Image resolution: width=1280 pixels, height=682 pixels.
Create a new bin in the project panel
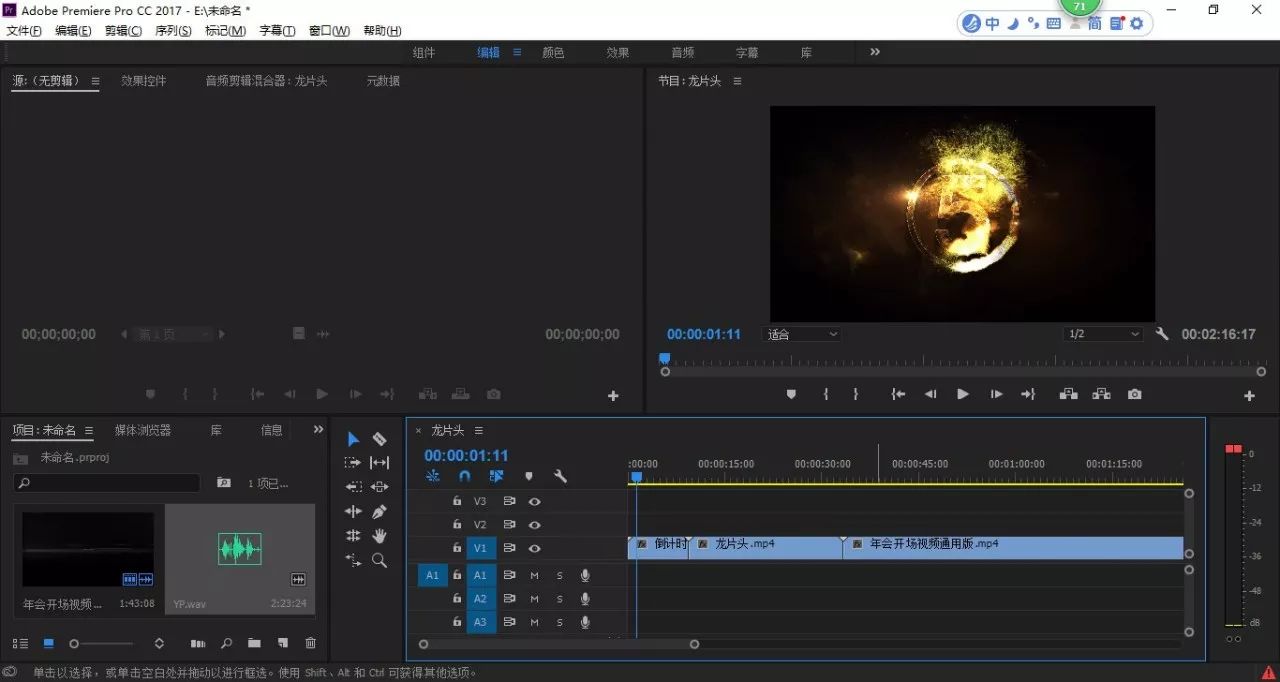click(254, 643)
